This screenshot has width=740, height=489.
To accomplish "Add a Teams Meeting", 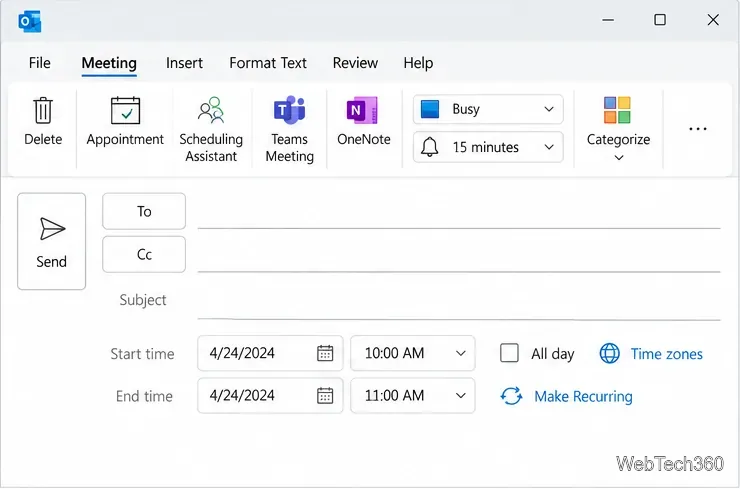I will [x=289, y=129].
